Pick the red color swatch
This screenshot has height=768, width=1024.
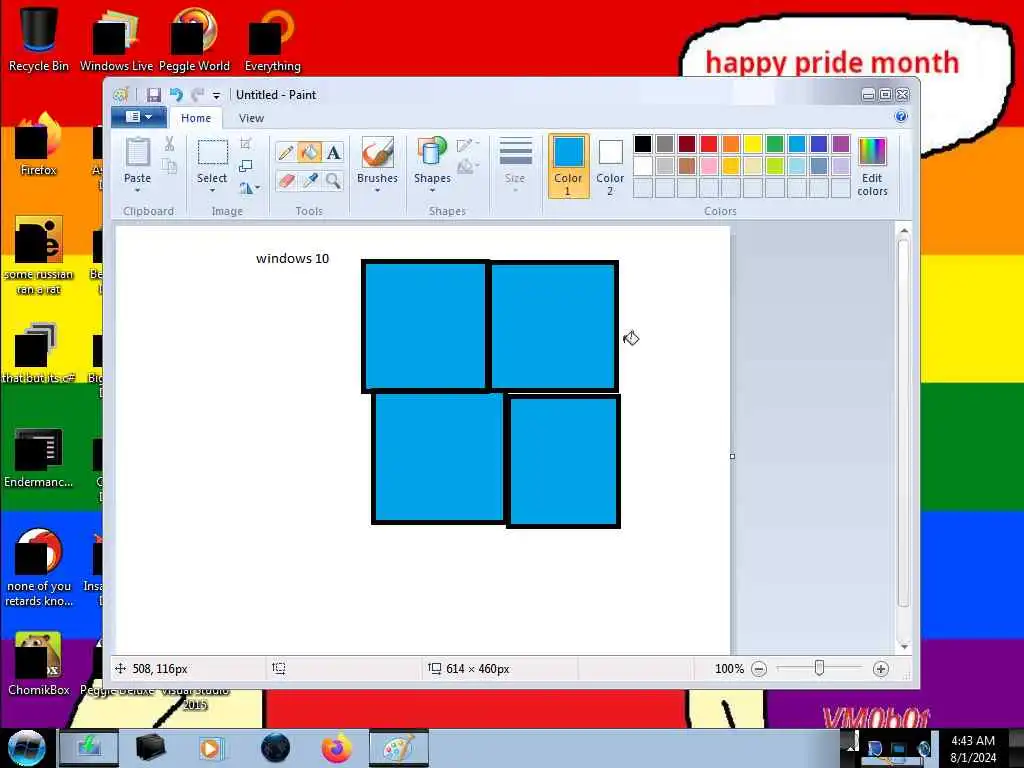709,144
